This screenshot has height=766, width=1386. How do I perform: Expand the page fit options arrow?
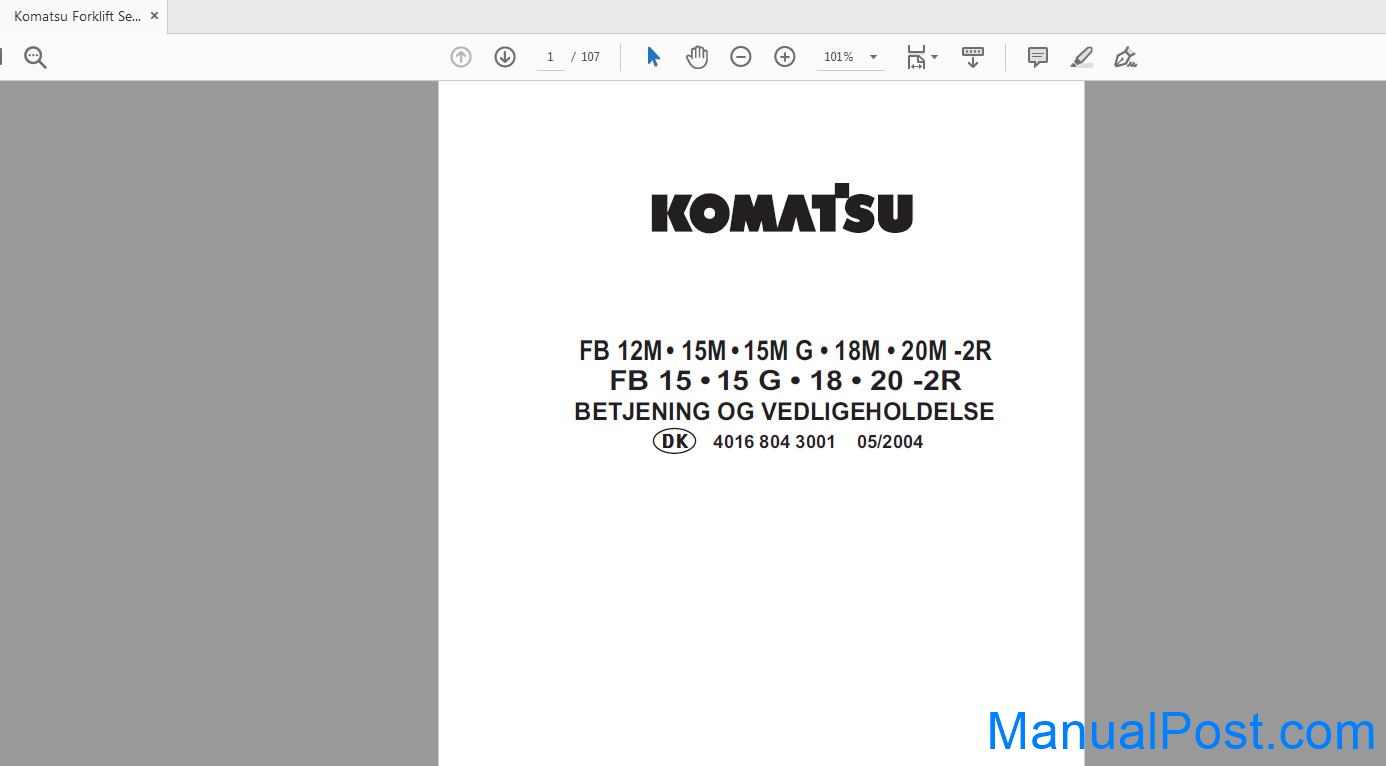[935, 57]
